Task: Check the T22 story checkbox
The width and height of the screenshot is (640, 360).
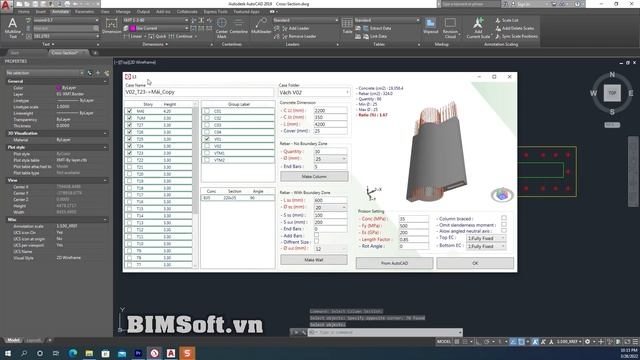Action: pyautogui.click(x=129, y=160)
